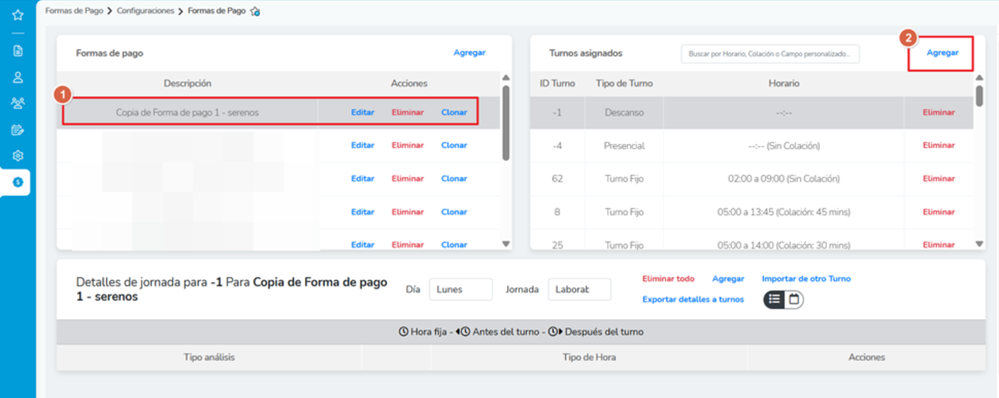This screenshot has width=999, height=398.
Task: Open the Día dropdown showing Lunes
Action: (x=461, y=289)
